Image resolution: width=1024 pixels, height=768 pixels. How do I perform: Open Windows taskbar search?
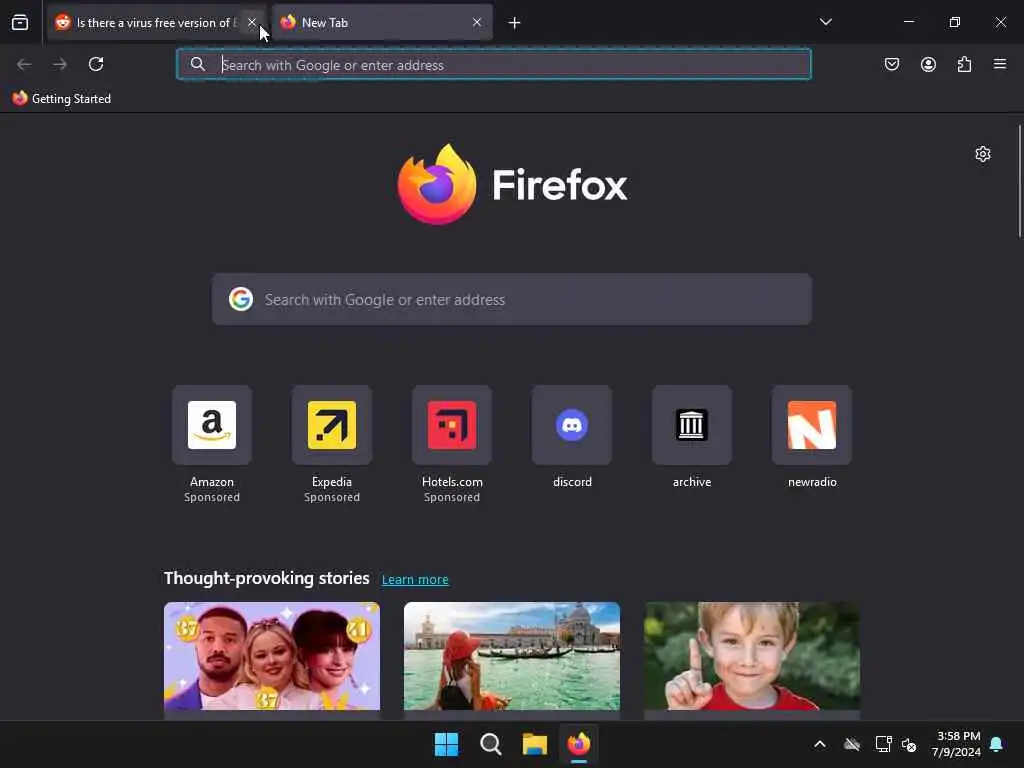pyautogui.click(x=490, y=744)
